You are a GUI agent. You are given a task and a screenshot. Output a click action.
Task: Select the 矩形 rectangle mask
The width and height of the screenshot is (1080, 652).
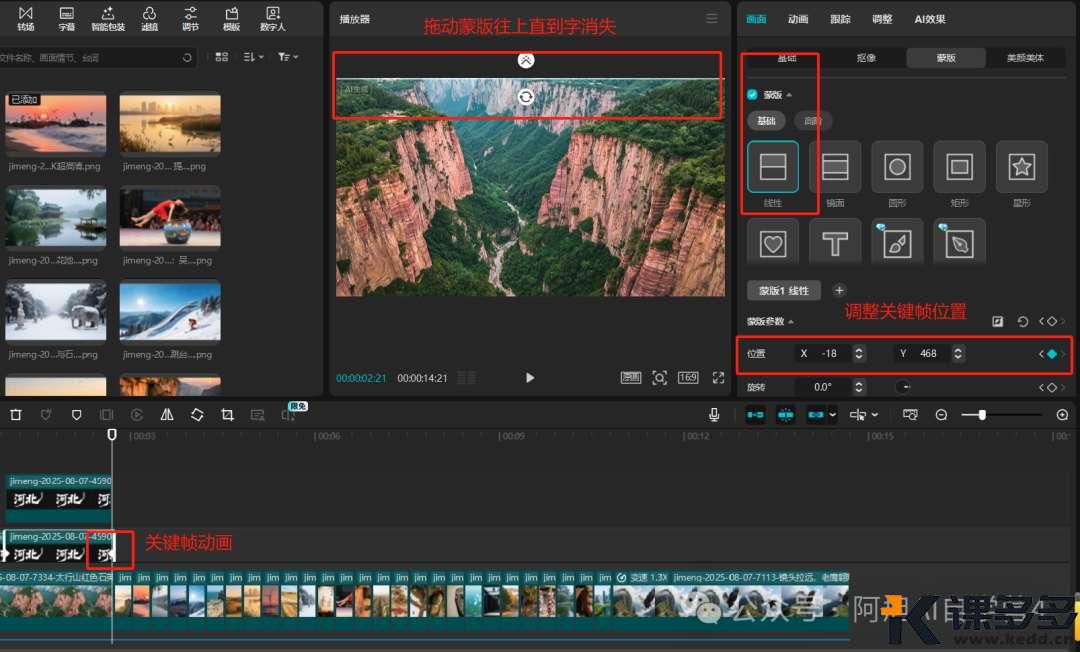click(x=959, y=167)
